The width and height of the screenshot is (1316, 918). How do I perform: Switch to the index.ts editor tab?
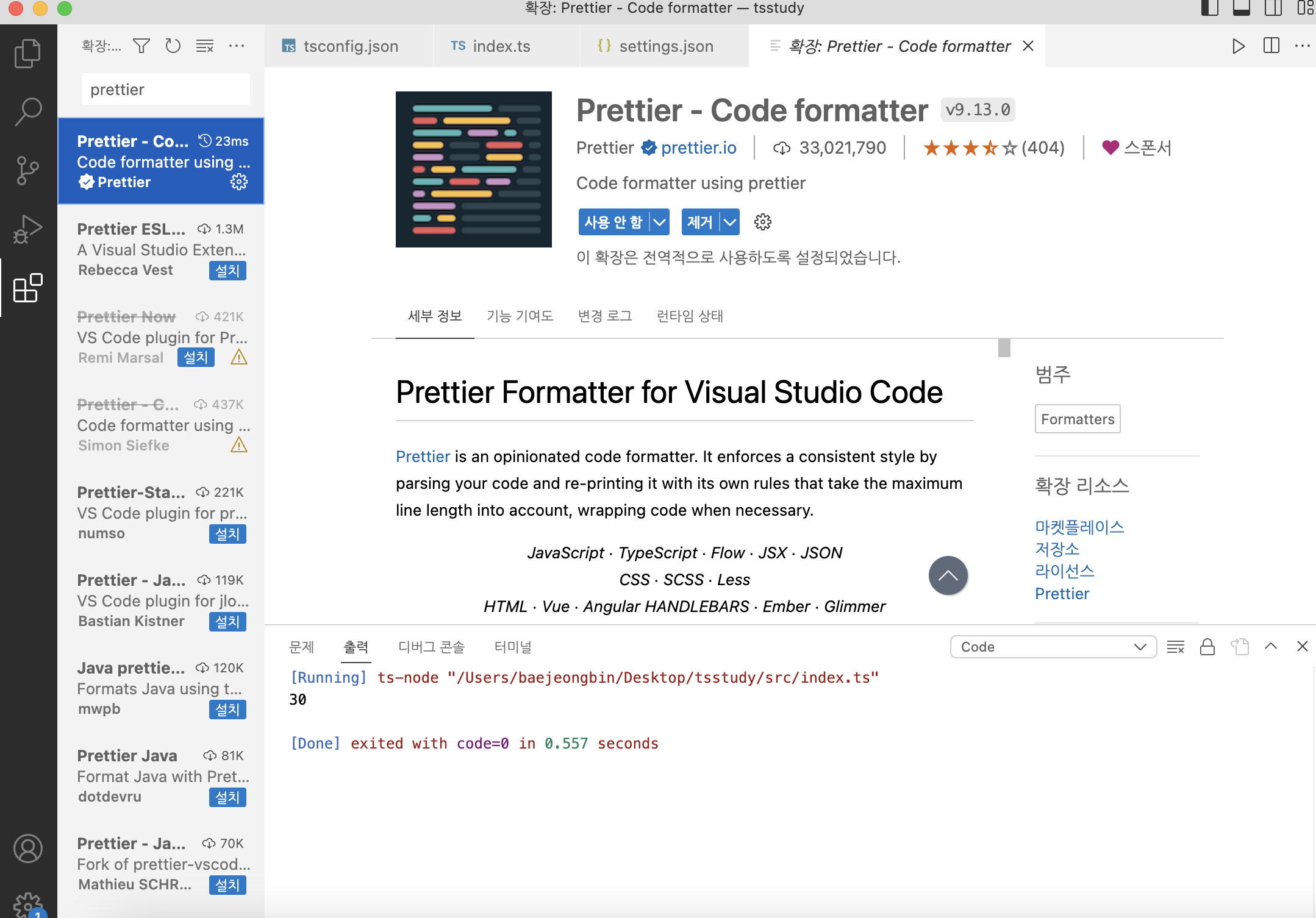[500, 46]
